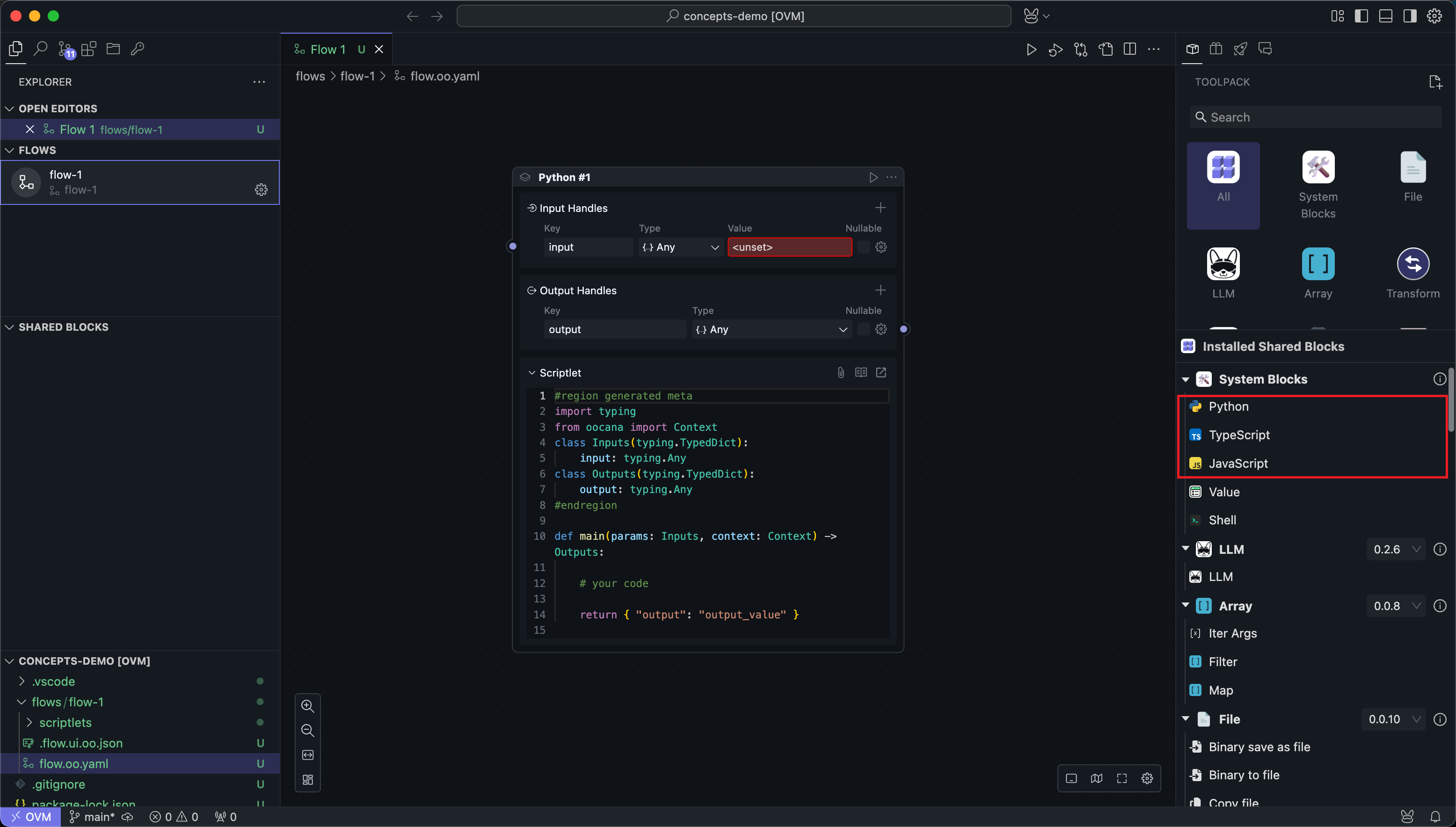Image resolution: width=1456 pixels, height=827 pixels.
Task: Open the LLM version 0.2.6 dropdown
Action: click(x=1396, y=549)
